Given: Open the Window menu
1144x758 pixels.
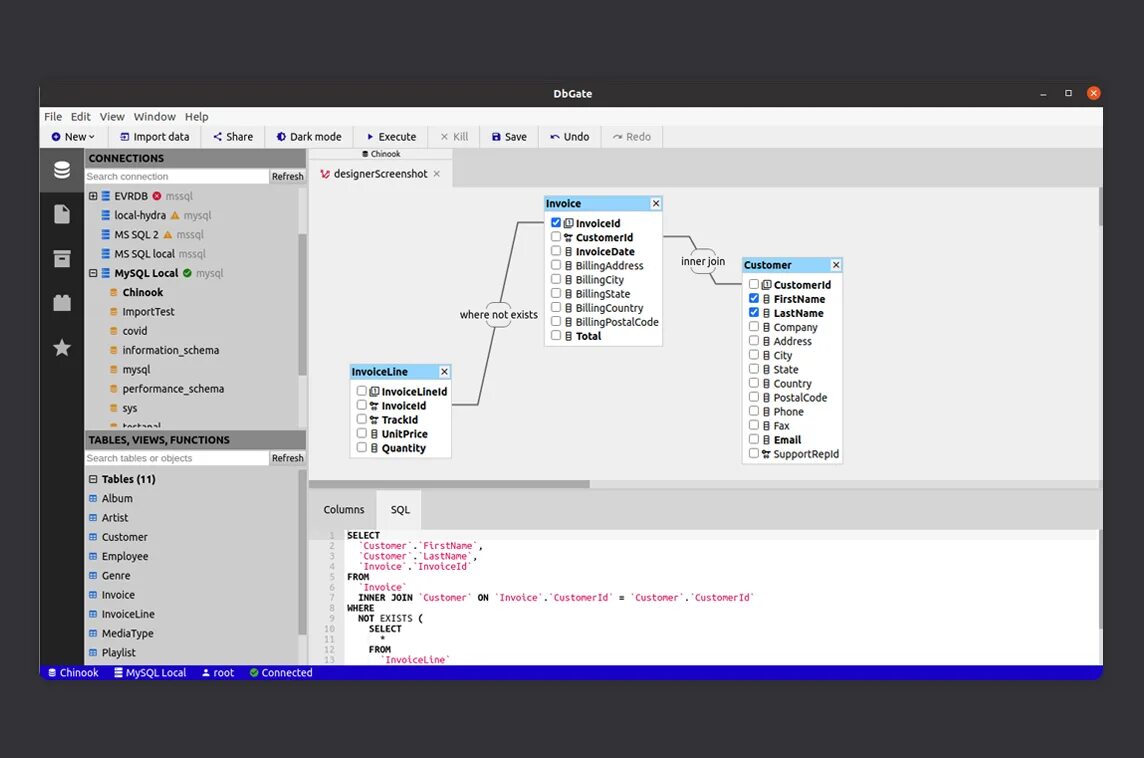Looking at the screenshot, I should point(154,117).
